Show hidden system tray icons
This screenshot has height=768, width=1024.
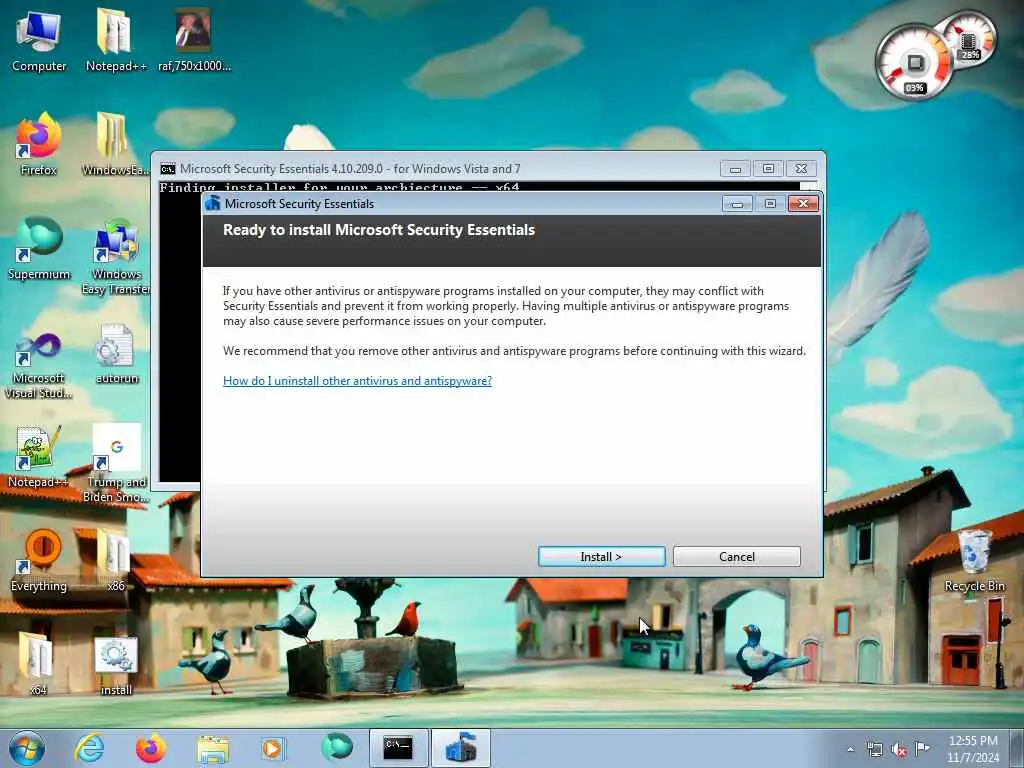click(x=850, y=749)
